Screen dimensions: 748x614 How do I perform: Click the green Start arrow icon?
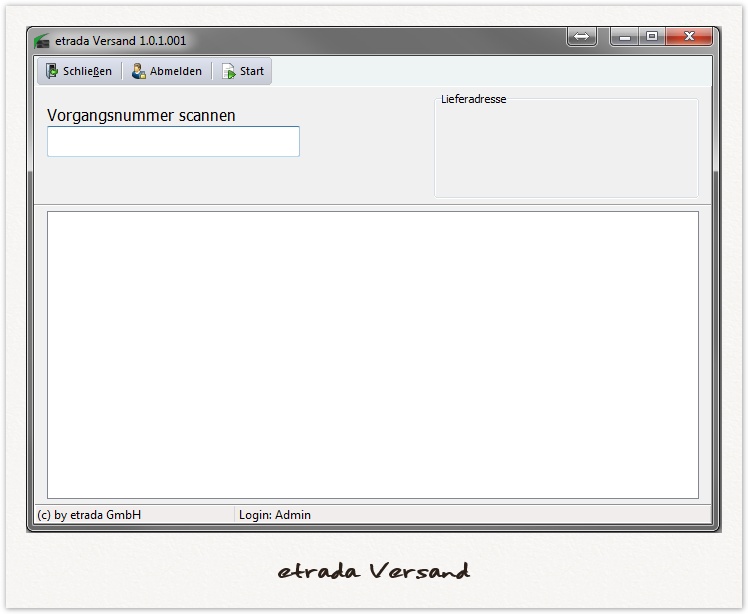click(x=228, y=71)
